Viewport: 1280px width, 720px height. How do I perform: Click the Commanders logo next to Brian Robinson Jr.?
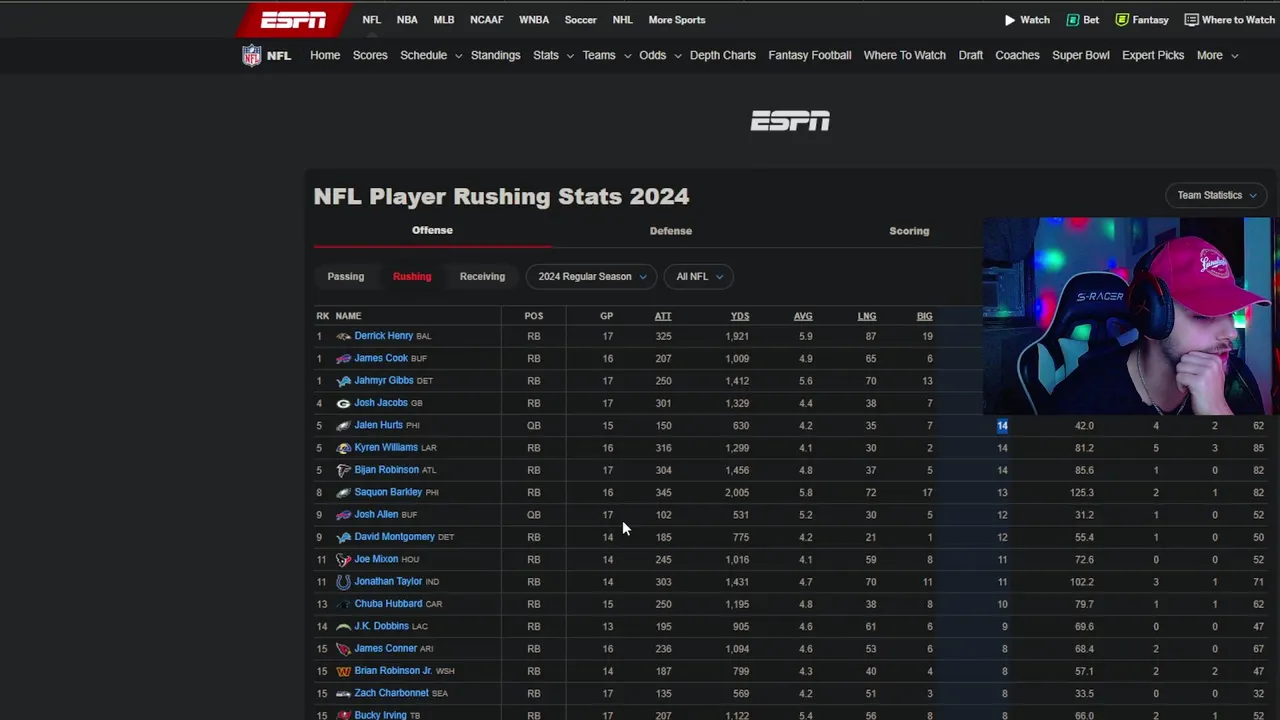pyautogui.click(x=343, y=671)
